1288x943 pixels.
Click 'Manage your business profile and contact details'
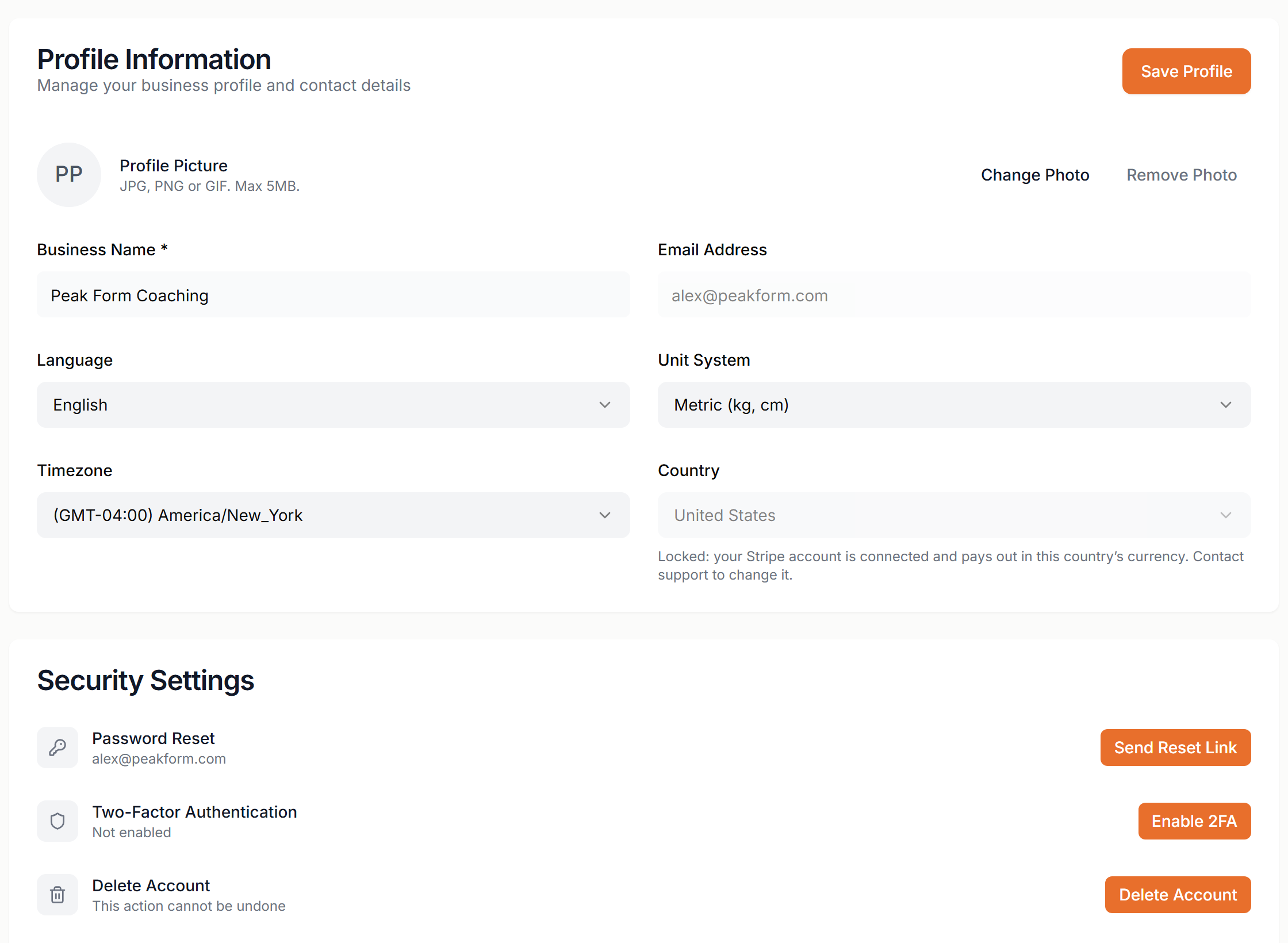point(224,85)
